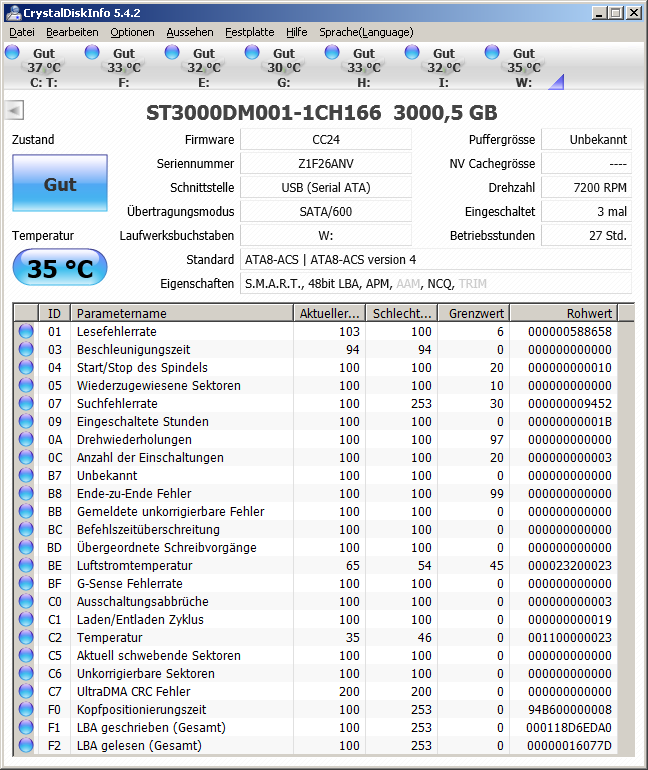
Task: Click status orb for Drehwiederholungen row
Action: (x=26, y=440)
